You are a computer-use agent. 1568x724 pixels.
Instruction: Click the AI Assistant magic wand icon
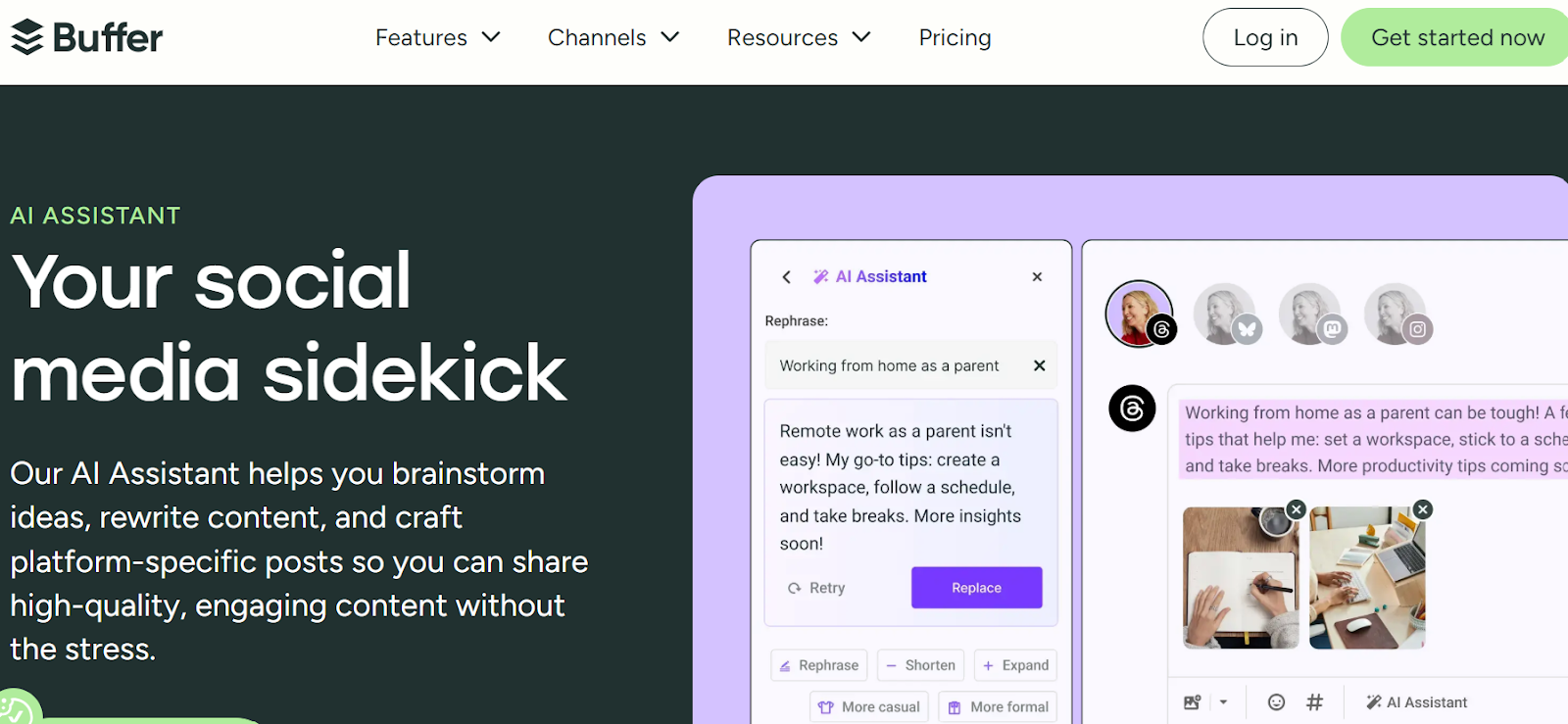(x=821, y=276)
